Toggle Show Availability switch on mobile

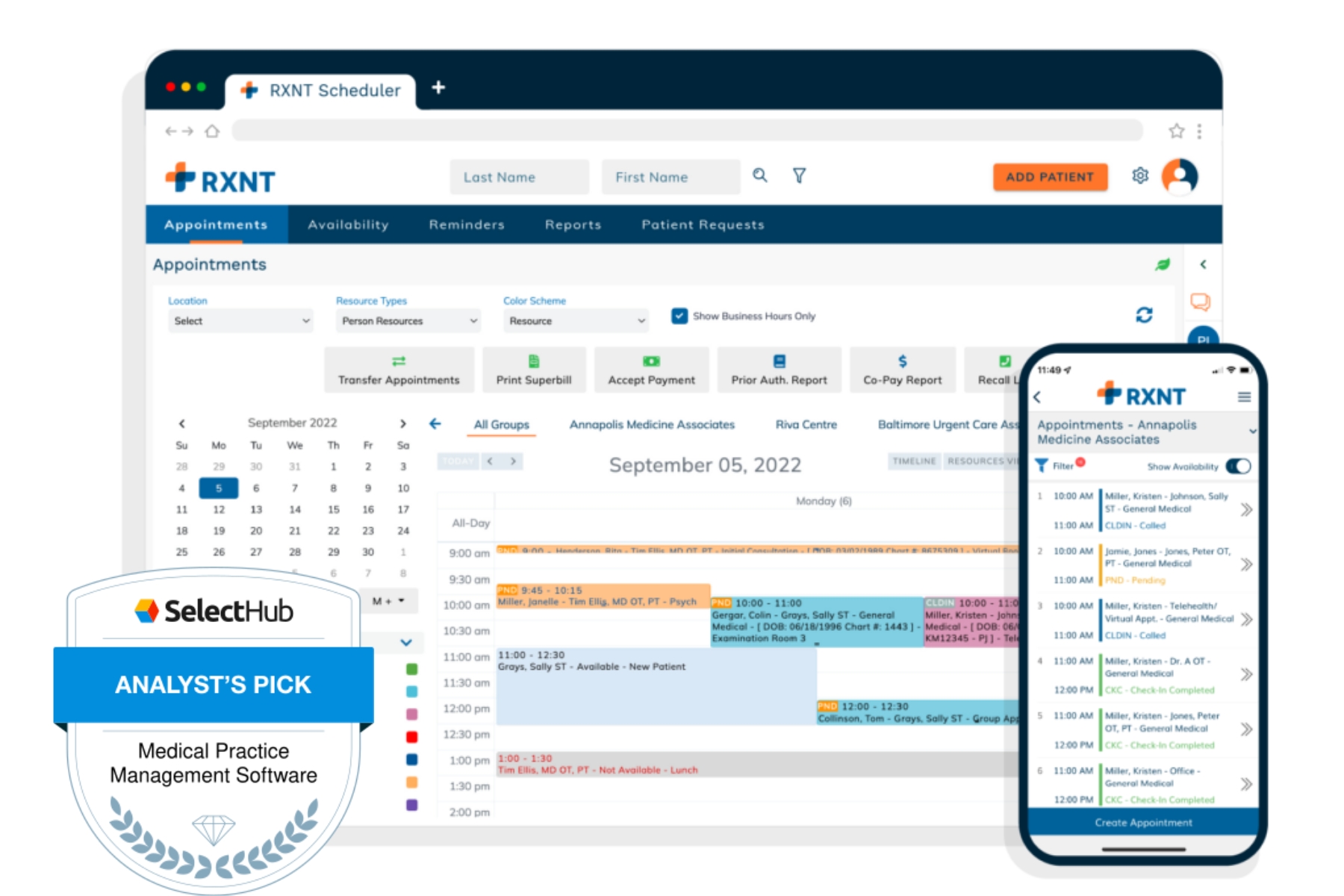[1238, 466]
